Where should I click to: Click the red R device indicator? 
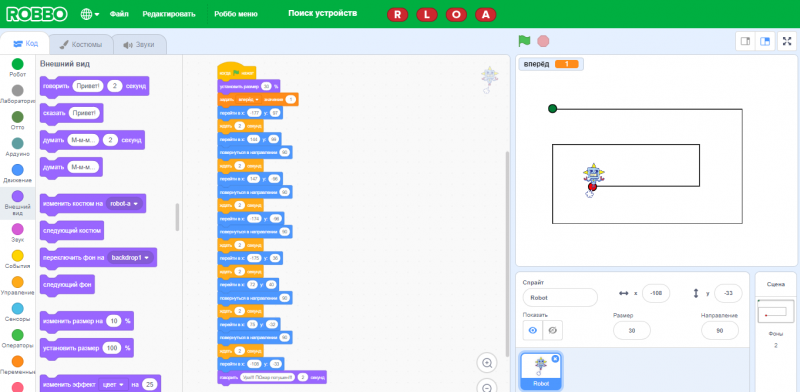point(397,15)
